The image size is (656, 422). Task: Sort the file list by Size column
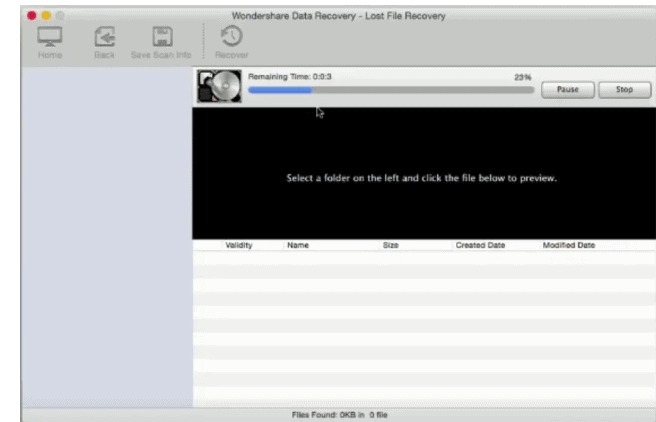pos(390,245)
